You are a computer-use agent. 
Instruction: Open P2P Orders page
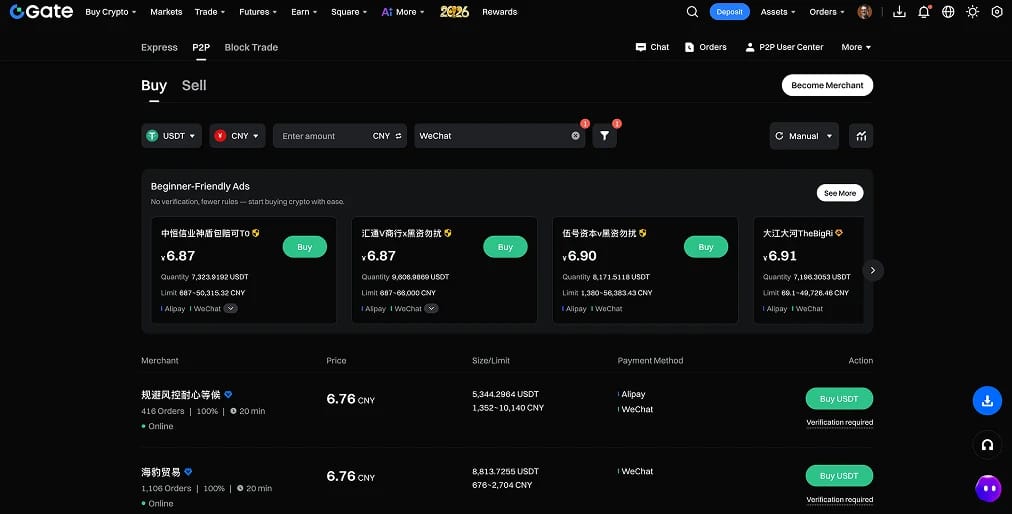(705, 47)
